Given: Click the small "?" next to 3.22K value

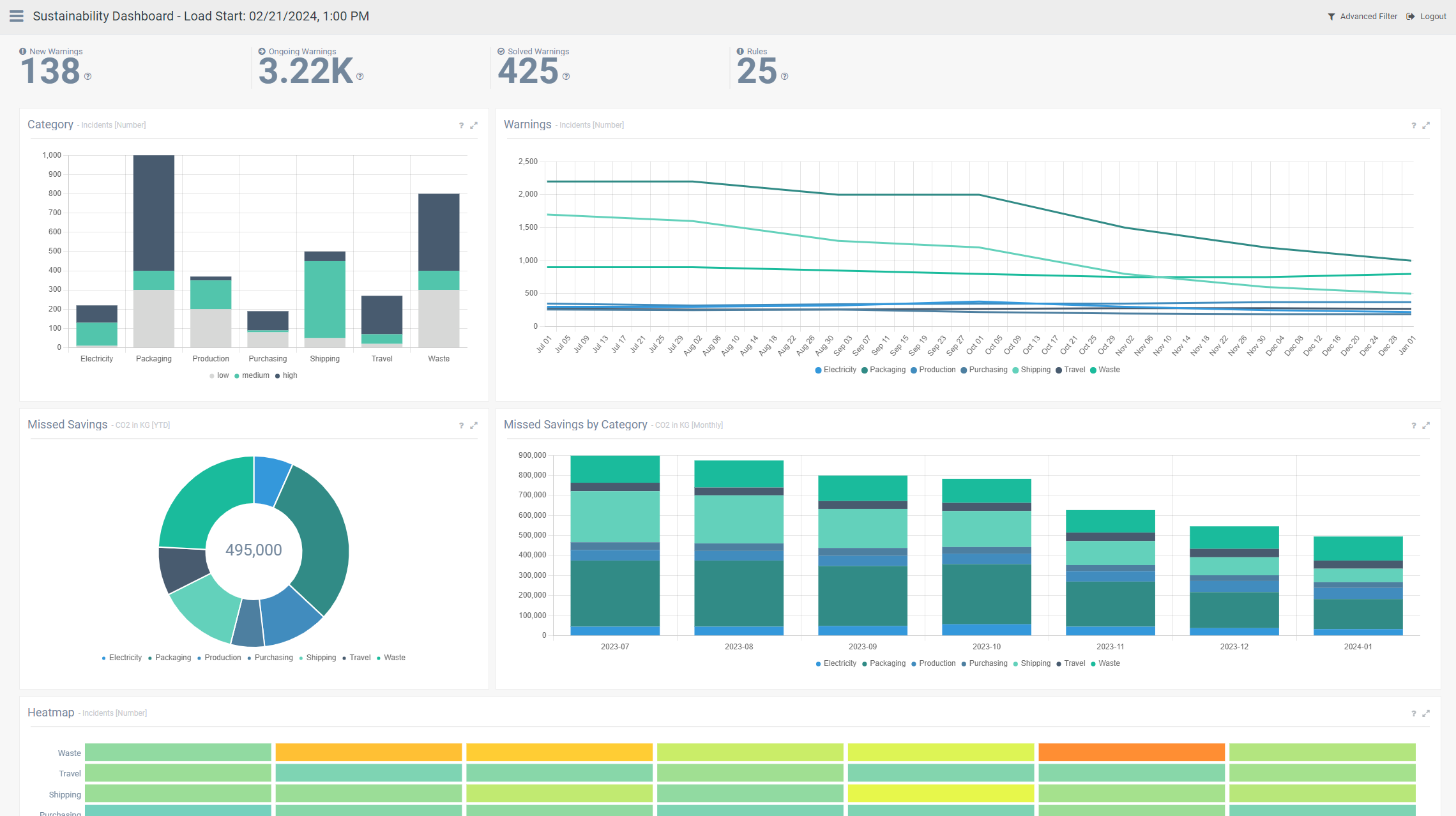Looking at the screenshot, I should tap(360, 75).
